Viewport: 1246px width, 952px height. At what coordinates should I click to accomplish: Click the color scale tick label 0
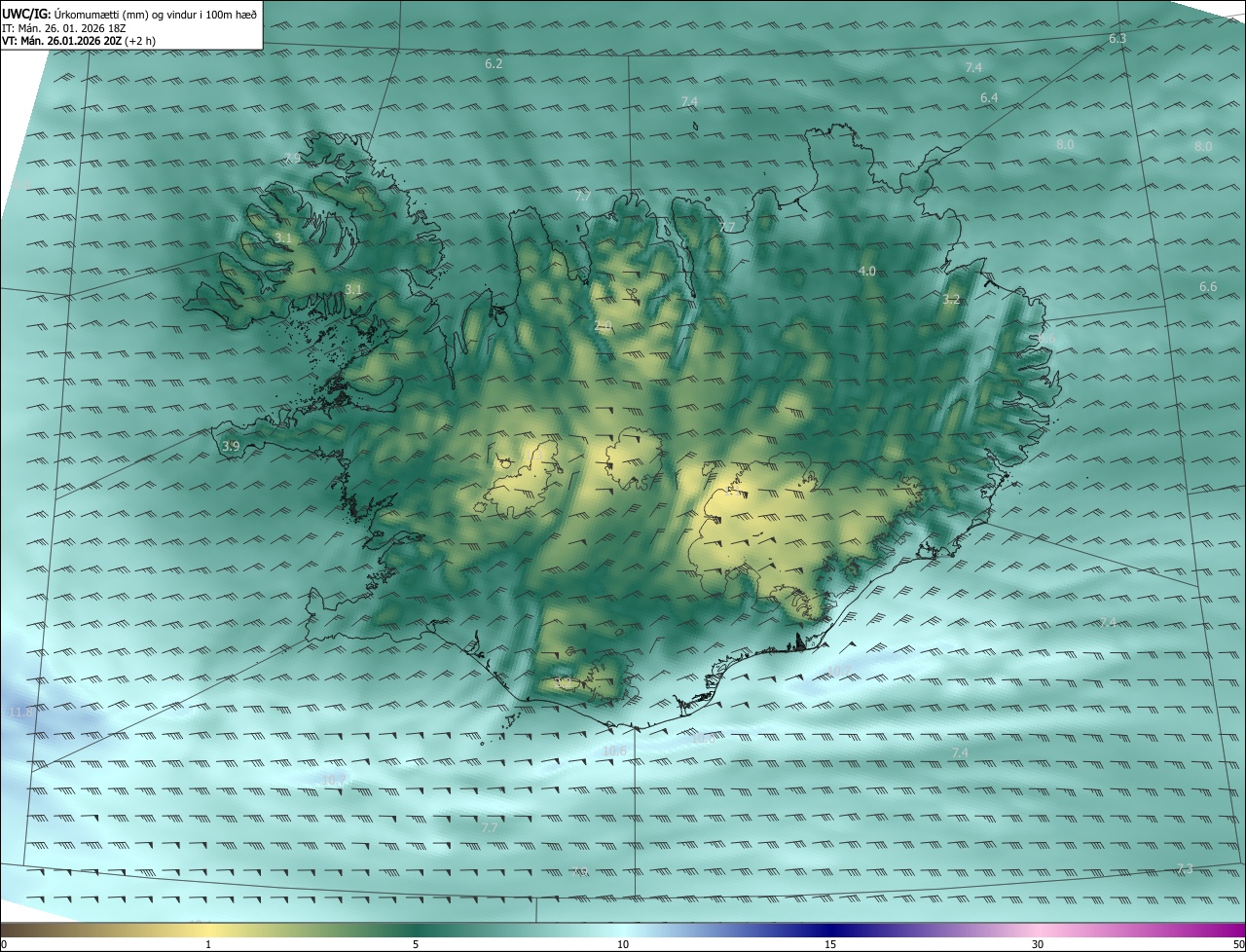[3, 944]
